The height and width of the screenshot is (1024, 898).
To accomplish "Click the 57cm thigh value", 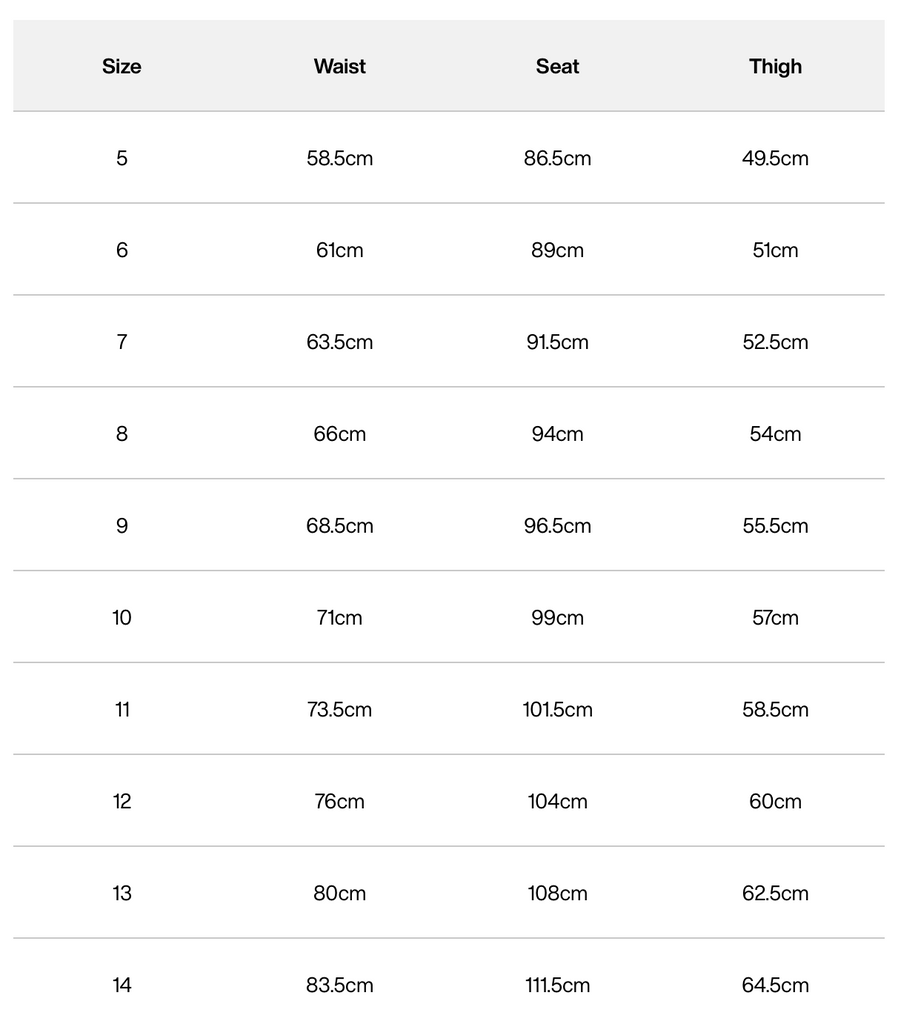I will pyautogui.click(x=775, y=618).
